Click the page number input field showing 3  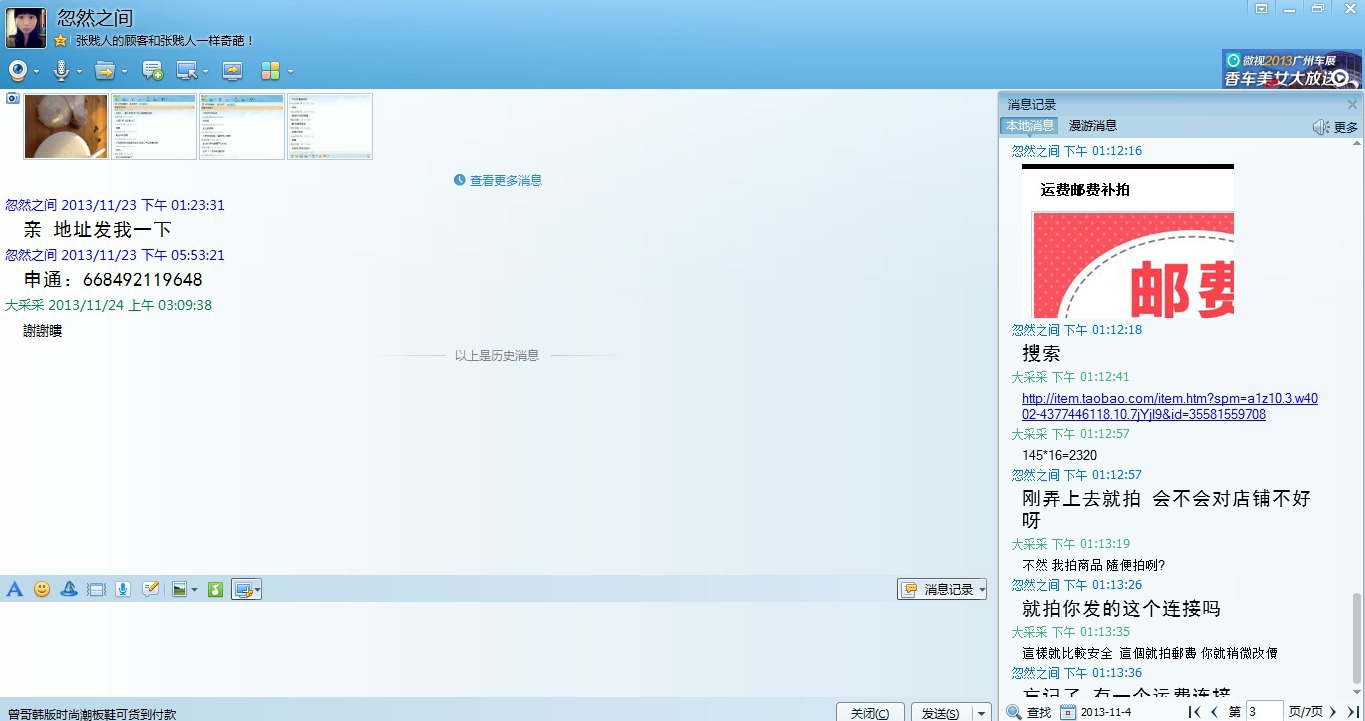(1264, 712)
